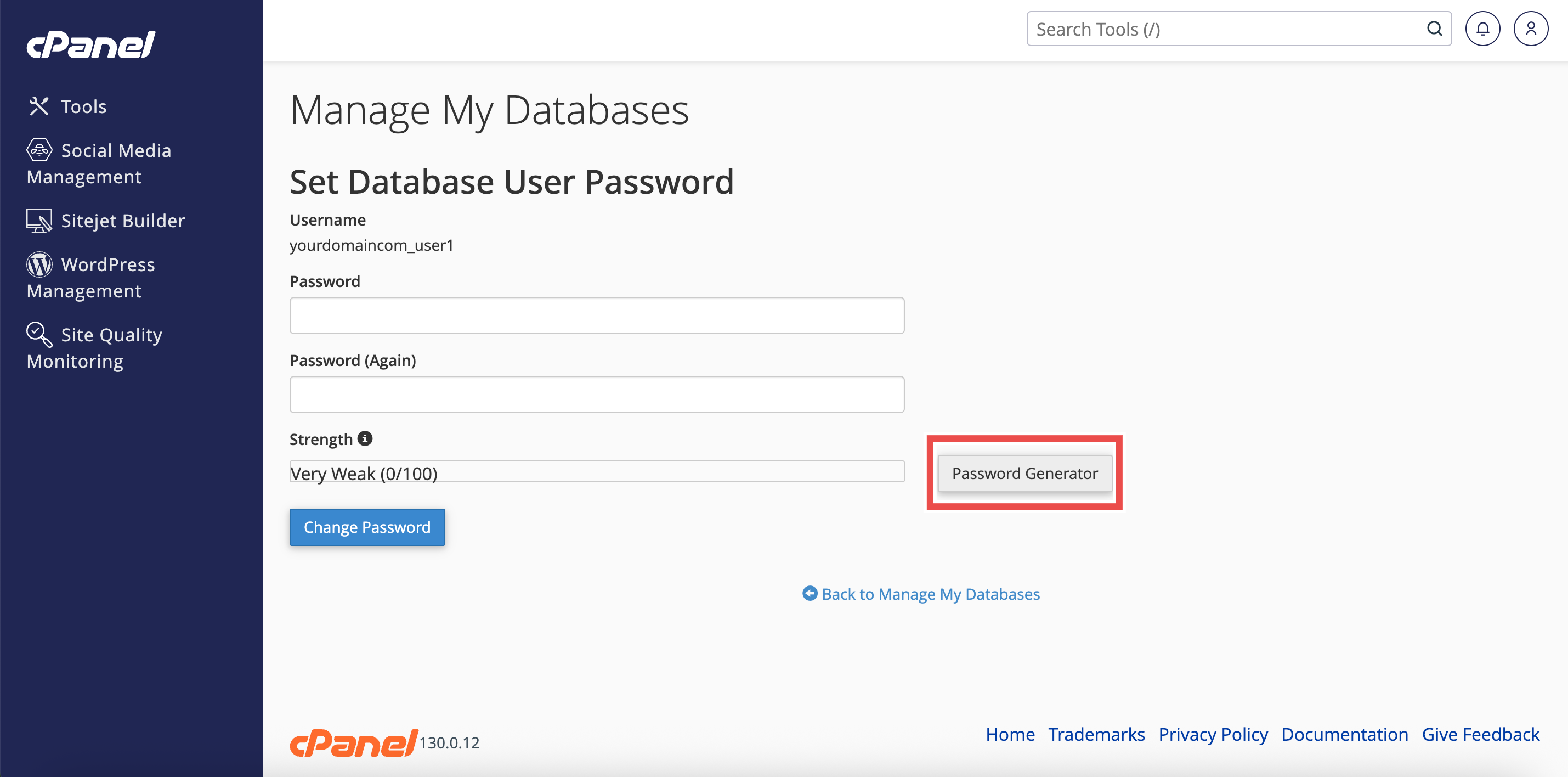Focus the Password input field
Screen dimensions: 1568x777
[x=597, y=316]
